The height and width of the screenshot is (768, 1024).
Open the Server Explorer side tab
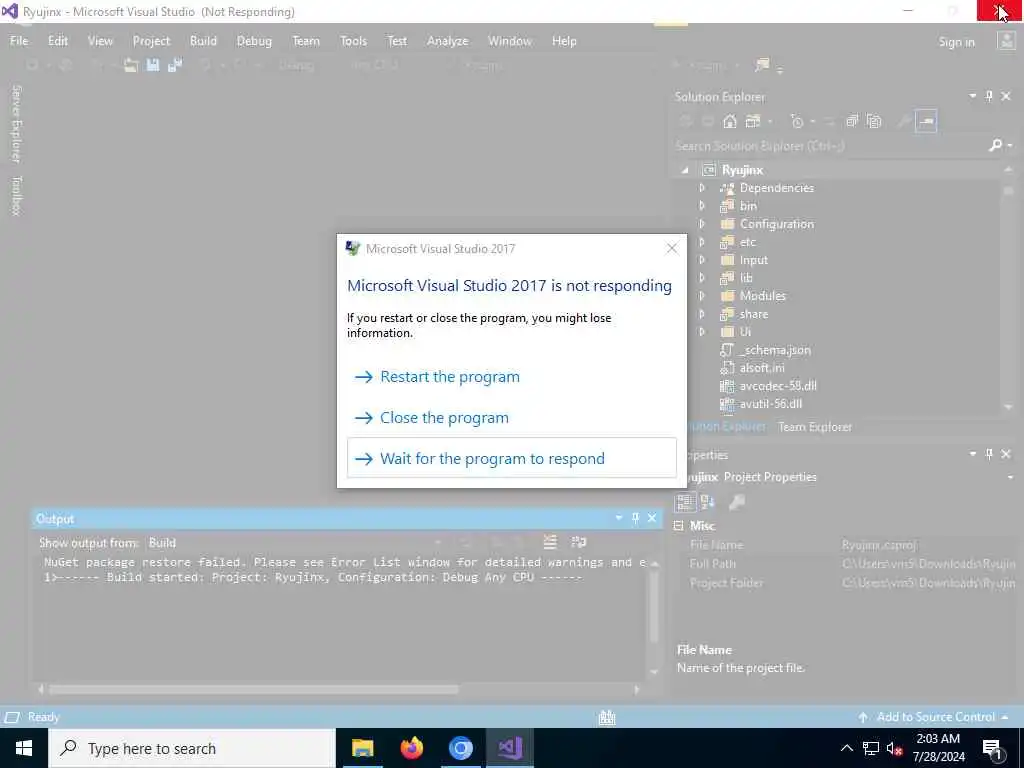coord(16,123)
